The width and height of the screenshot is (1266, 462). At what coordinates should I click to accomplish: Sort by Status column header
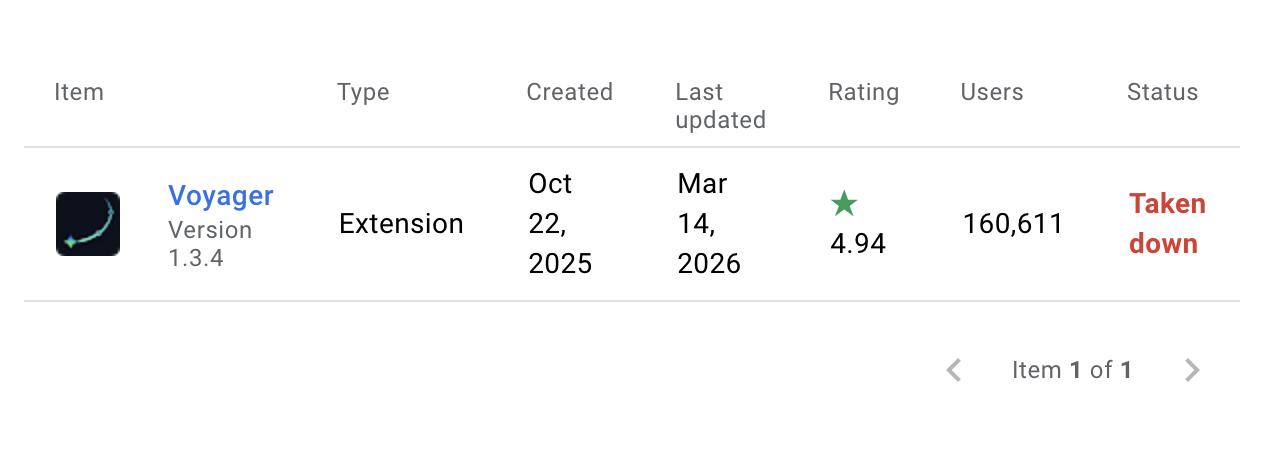point(1162,92)
